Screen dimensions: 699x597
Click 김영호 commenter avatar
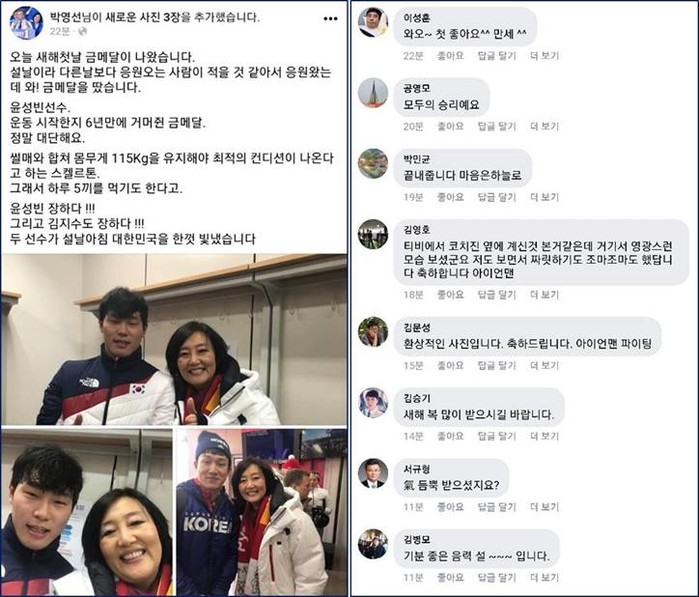(373, 234)
